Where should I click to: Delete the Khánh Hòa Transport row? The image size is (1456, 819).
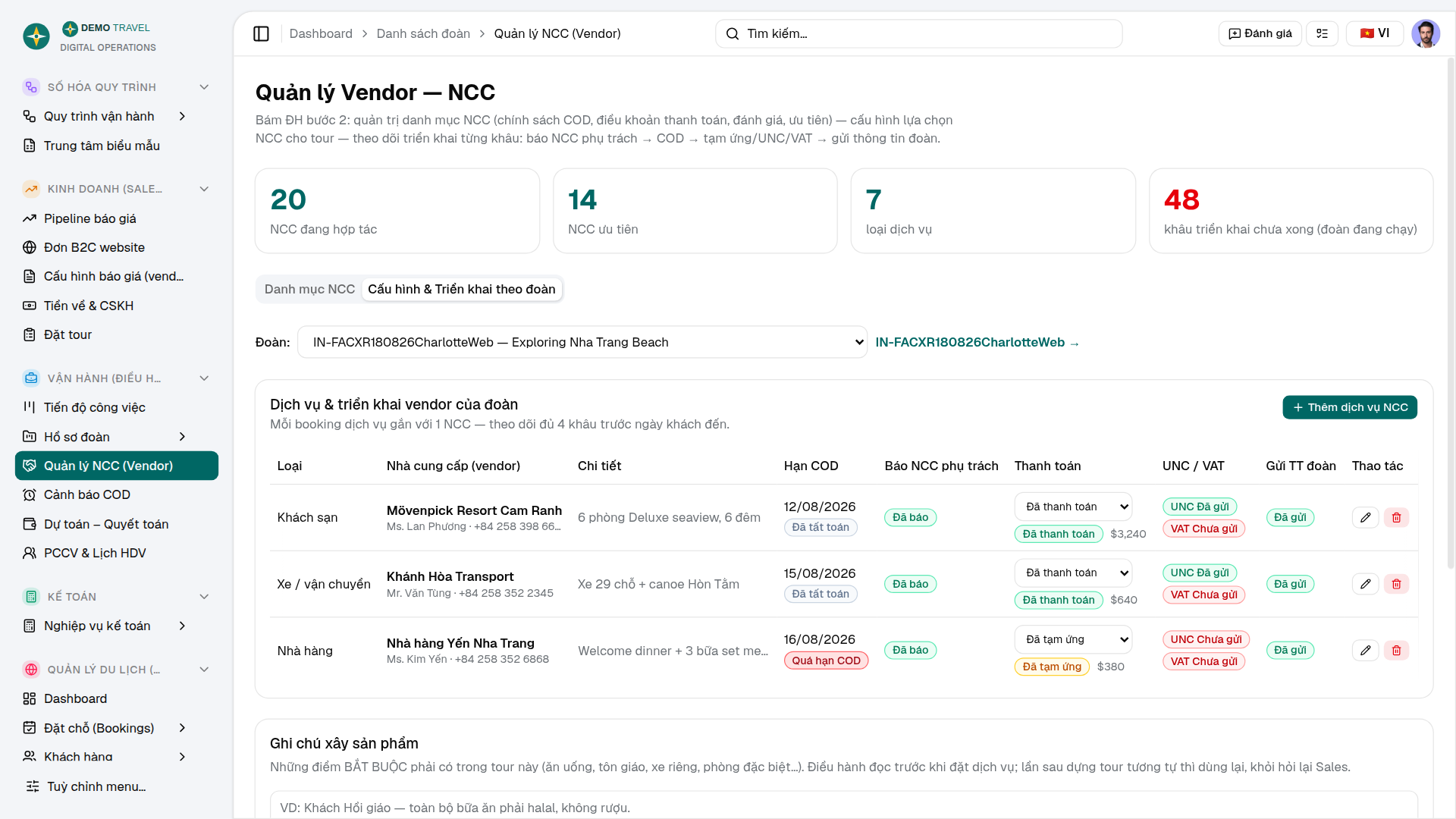[1396, 584]
